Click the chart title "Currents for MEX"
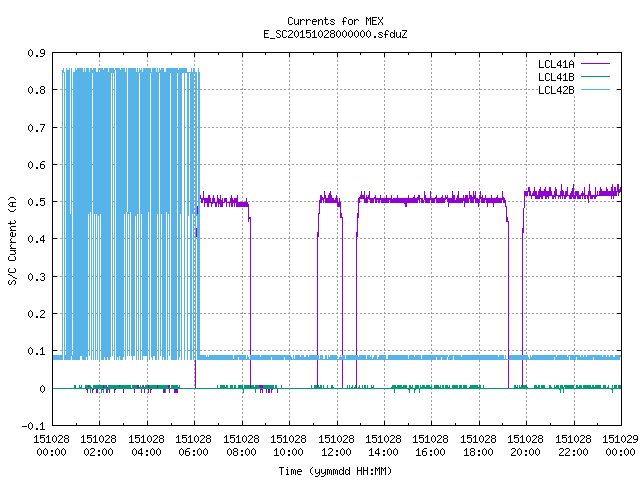 335,21
